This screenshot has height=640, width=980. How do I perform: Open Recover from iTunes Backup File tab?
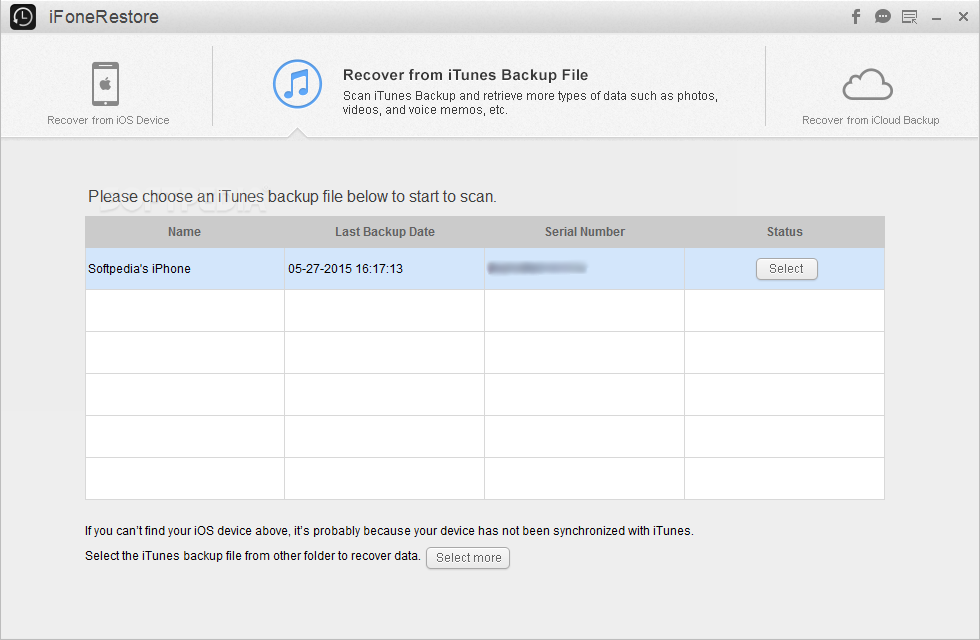465,75
